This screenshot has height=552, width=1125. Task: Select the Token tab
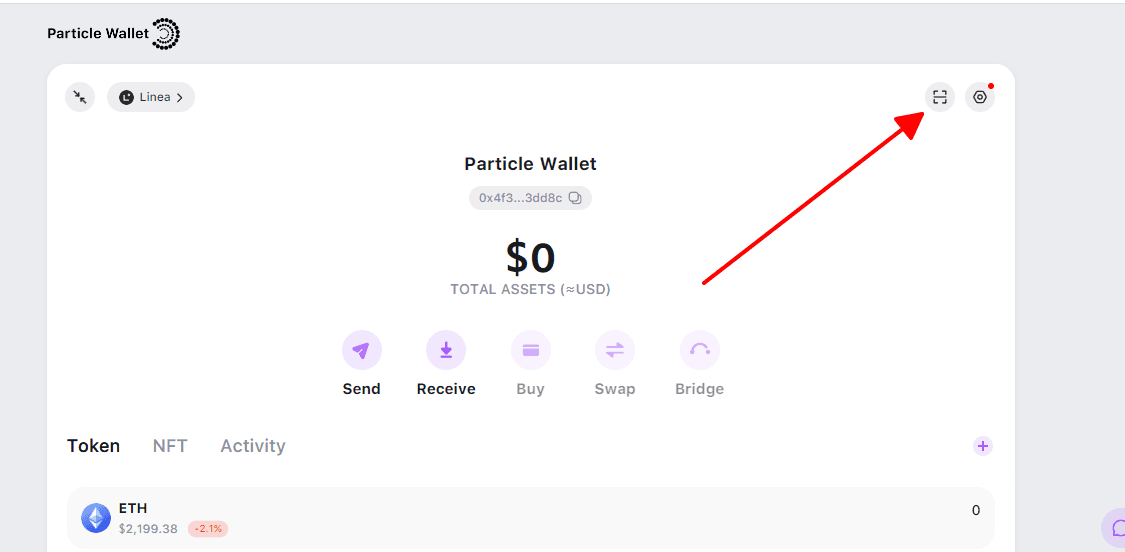pyautogui.click(x=93, y=446)
